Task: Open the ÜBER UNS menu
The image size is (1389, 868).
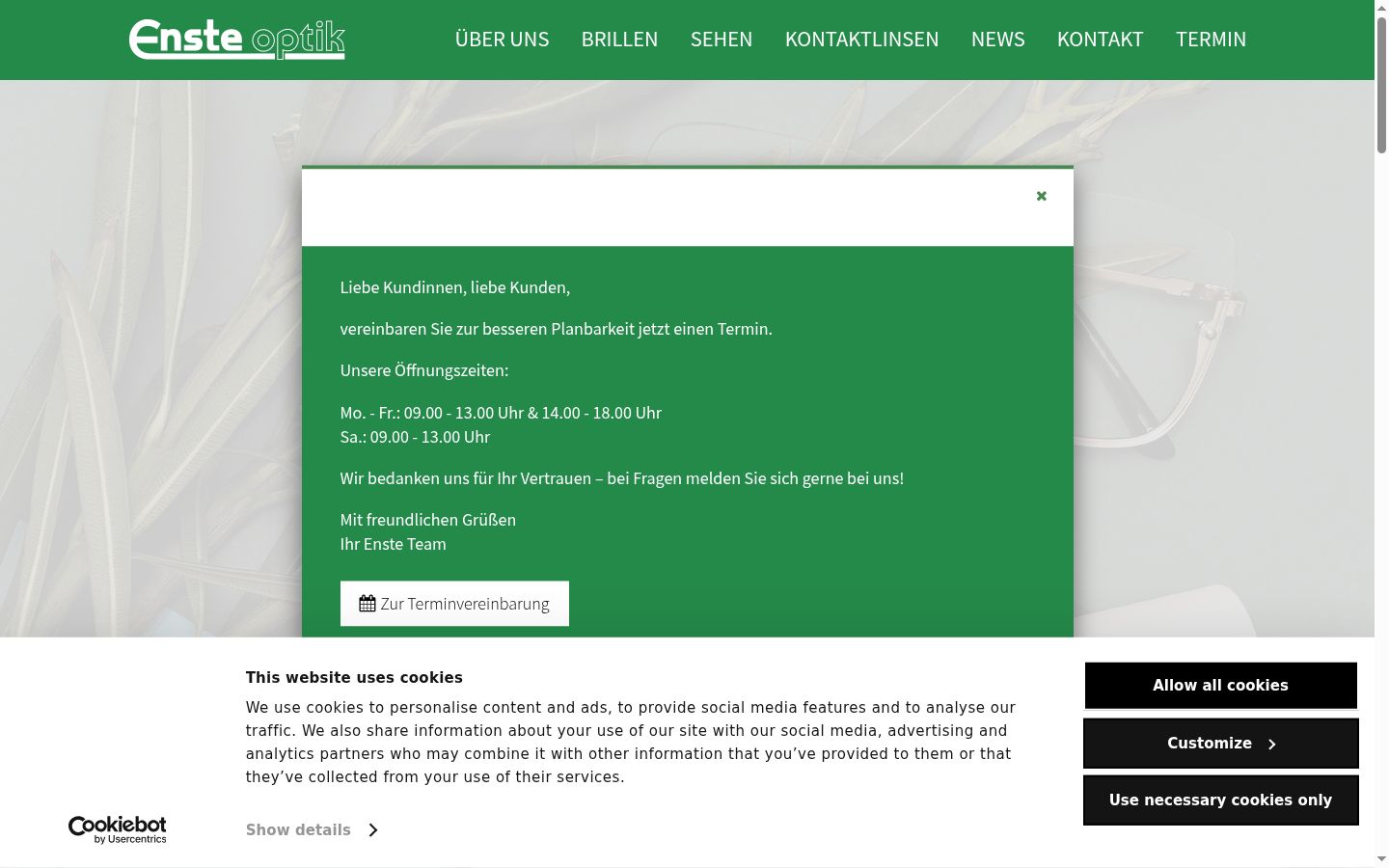Action: coord(502,40)
